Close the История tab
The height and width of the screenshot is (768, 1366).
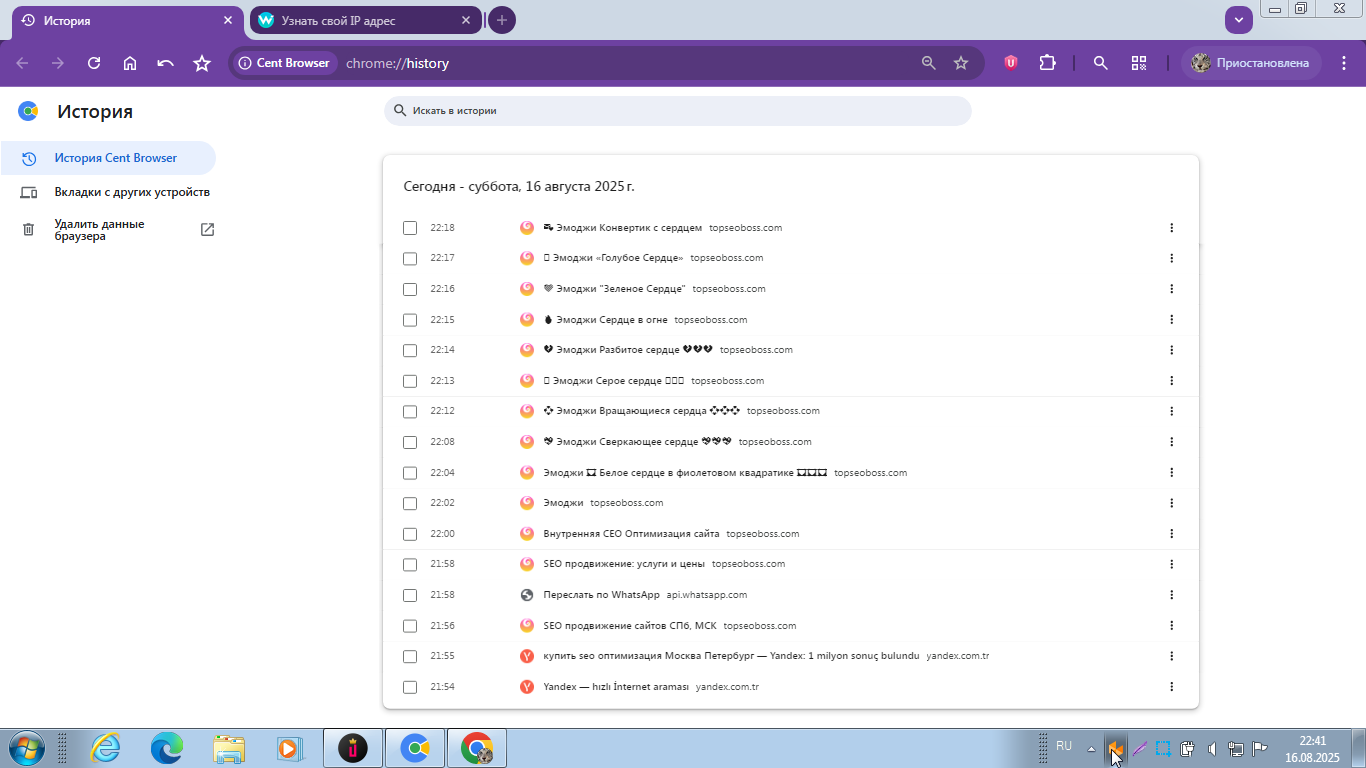point(228,20)
